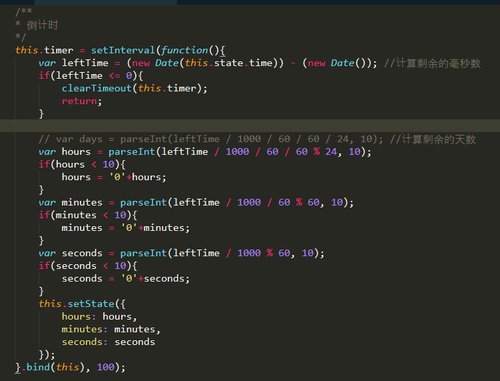Click the "function" keyword in setInterval
This screenshot has height=381, width=500.
[184, 50]
